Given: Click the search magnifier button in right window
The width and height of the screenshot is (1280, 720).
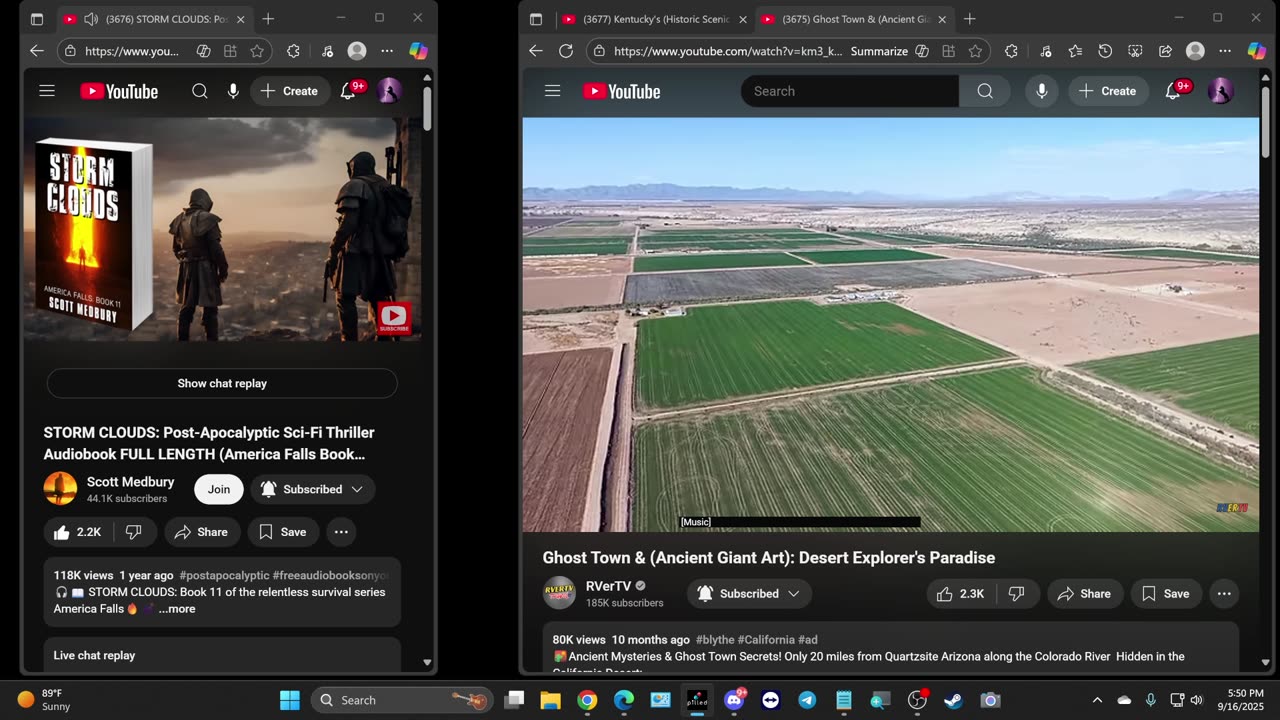Looking at the screenshot, I should tap(985, 91).
